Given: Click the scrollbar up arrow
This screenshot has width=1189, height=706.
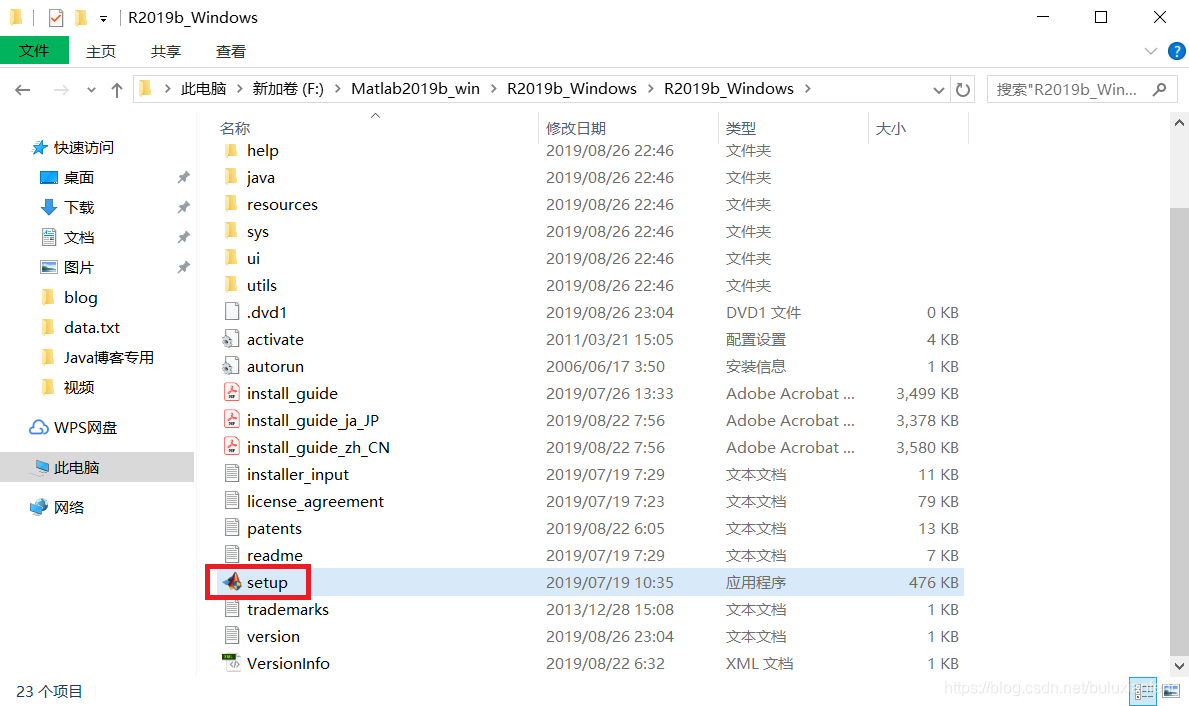Looking at the screenshot, I should [x=1179, y=122].
